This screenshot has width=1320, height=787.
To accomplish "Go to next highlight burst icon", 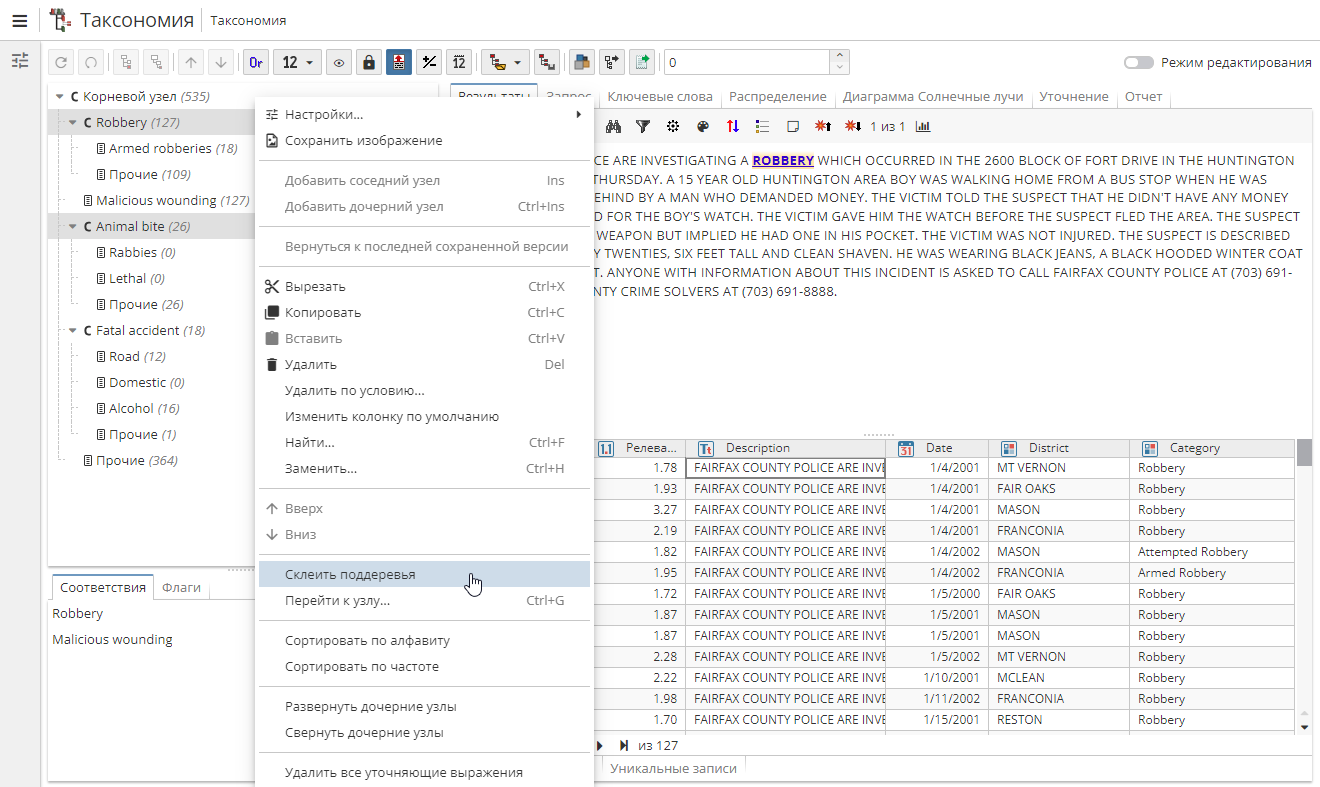I will [853, 127].
